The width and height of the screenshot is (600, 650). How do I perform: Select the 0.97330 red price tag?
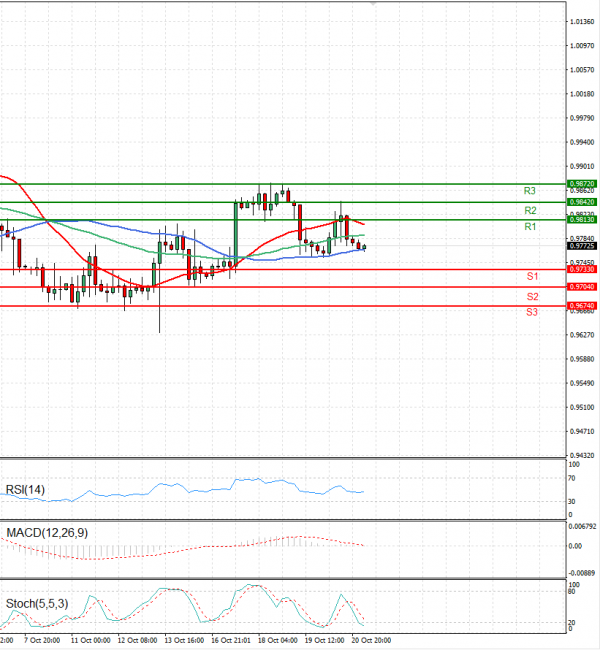[582, 269]
